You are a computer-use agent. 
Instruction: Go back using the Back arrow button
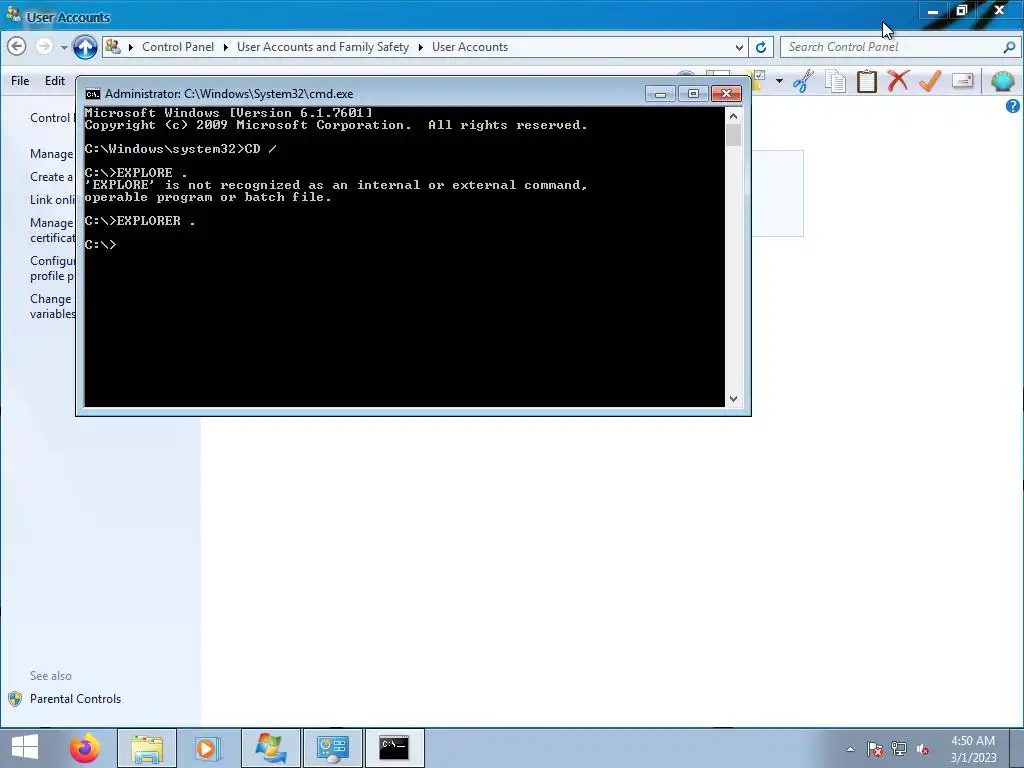coord(17,46)
